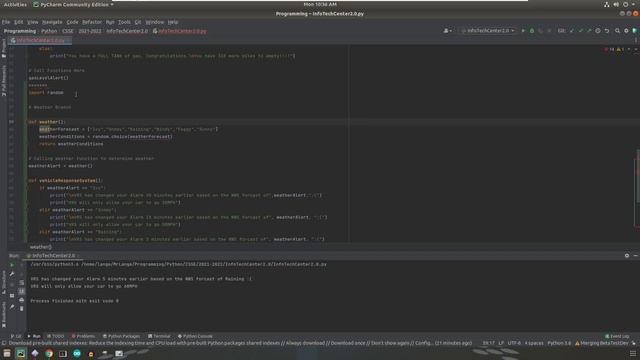Open the Git tool window tab

(16, 336)
